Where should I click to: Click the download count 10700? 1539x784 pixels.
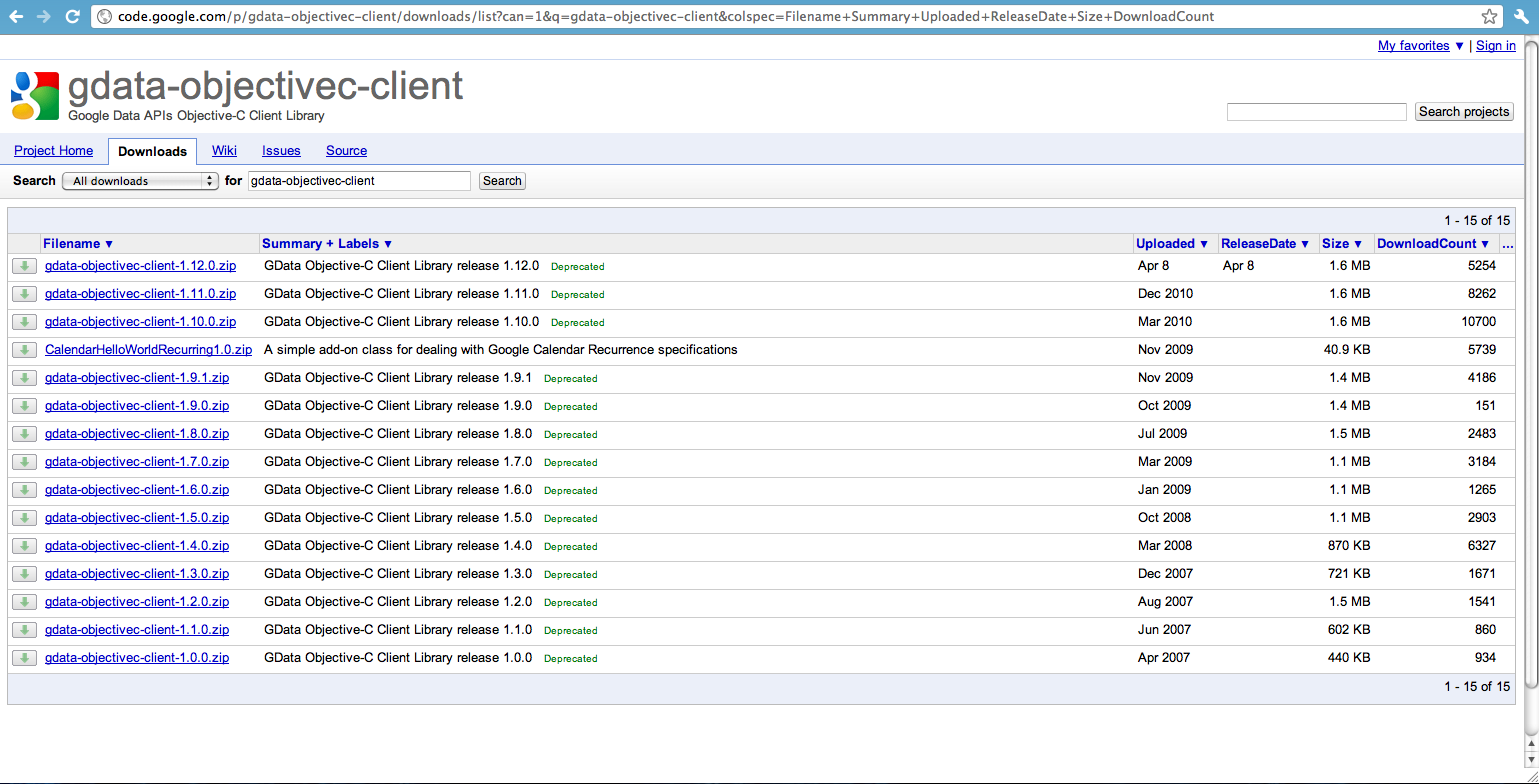[1478, 322]
